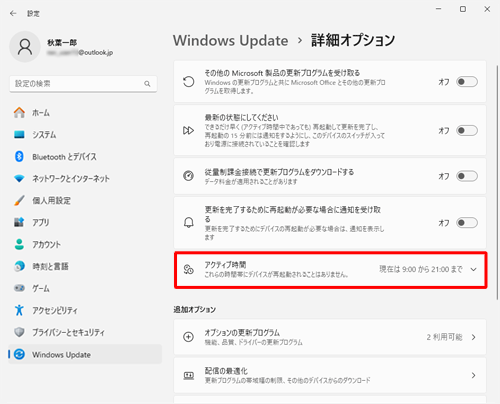Click the アクセシビリティ figure icon
The width and height of the screenshot is (500, 404).
[x=19, y=310]
